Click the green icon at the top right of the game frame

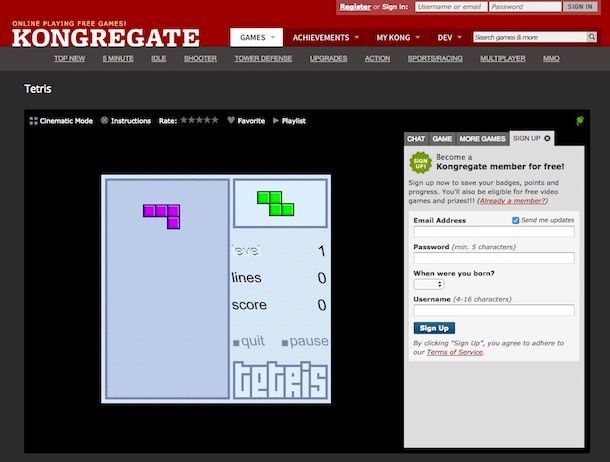point(580,121)
